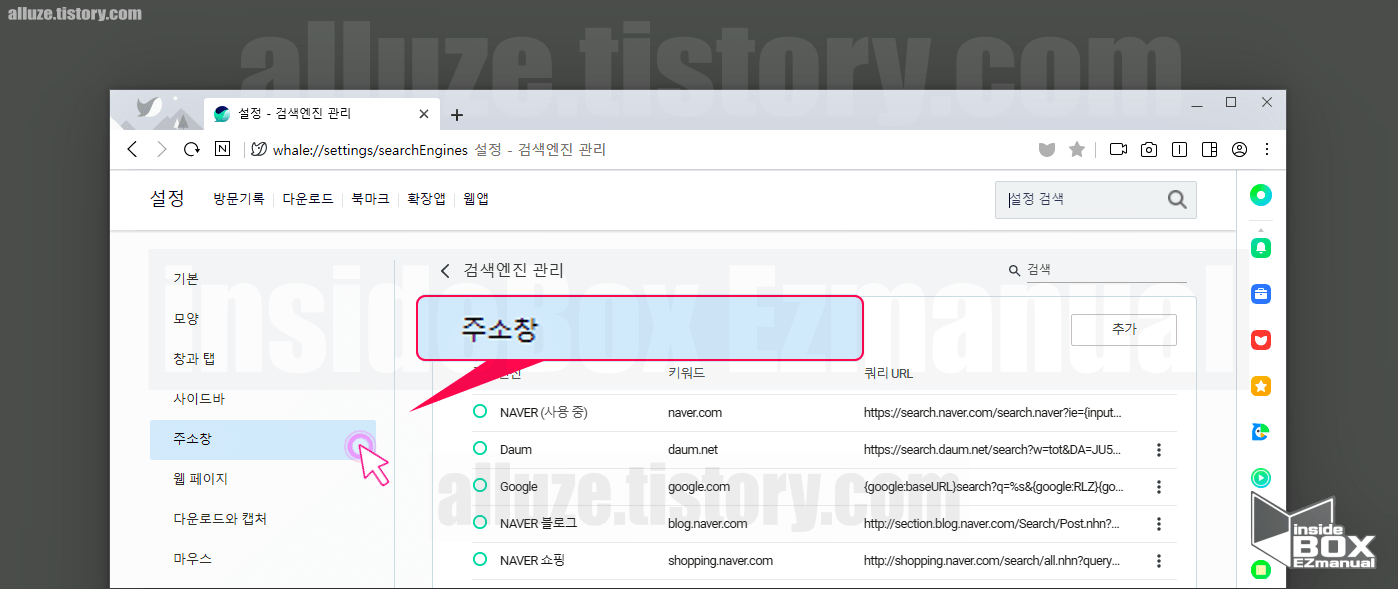This screenshot has height=589, width=1398.
Task: Click the forward navigation arrow
Action: point(162,150)
